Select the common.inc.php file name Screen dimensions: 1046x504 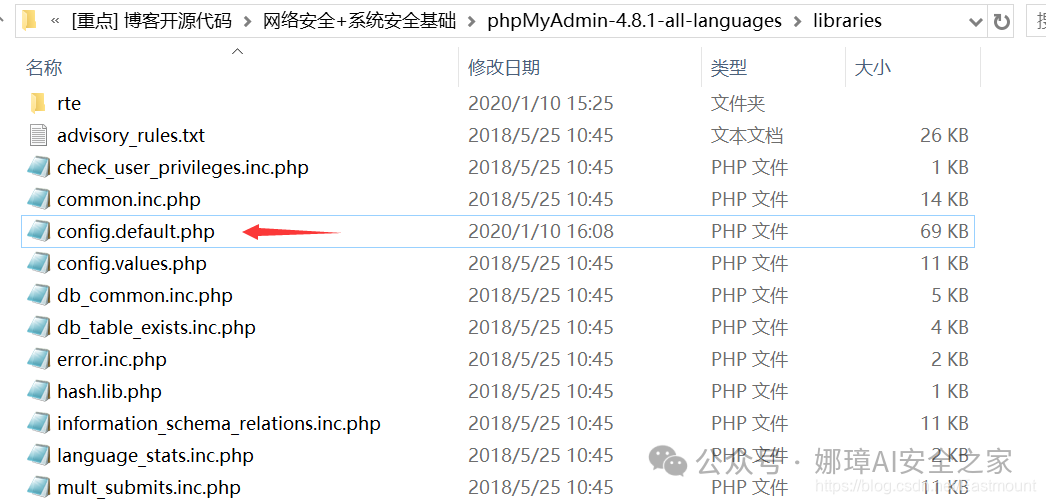pos(129,199)
